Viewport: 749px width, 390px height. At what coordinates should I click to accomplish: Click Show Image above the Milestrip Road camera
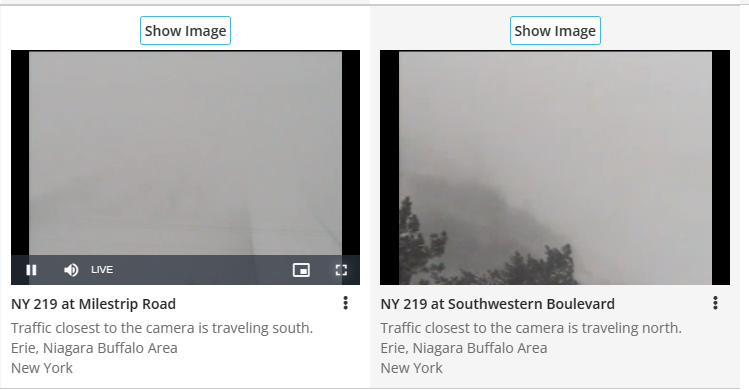coord(185,31)
